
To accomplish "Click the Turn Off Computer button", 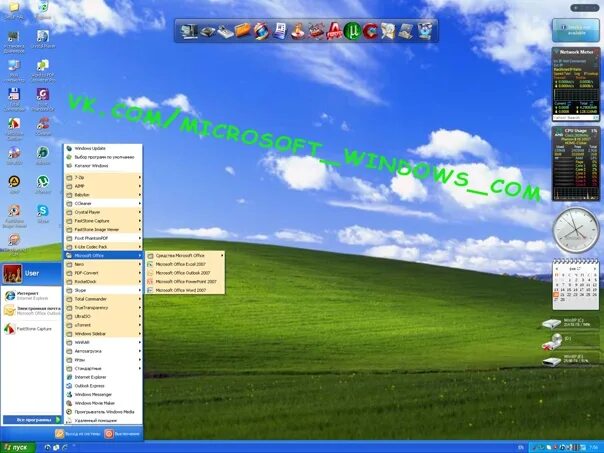I will [x=122, y=434].
